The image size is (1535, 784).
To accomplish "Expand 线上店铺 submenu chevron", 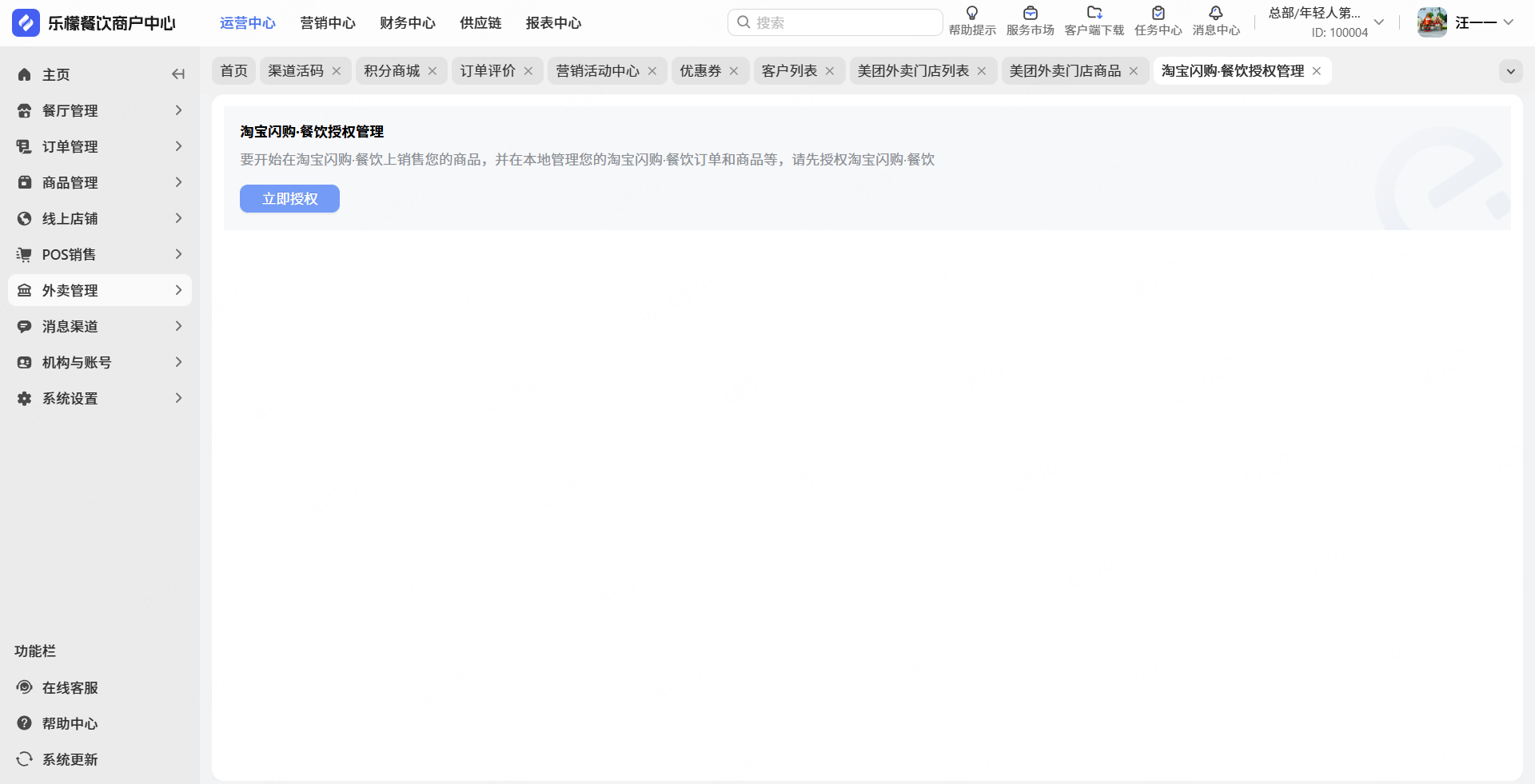I will click(x=178, y=218).
